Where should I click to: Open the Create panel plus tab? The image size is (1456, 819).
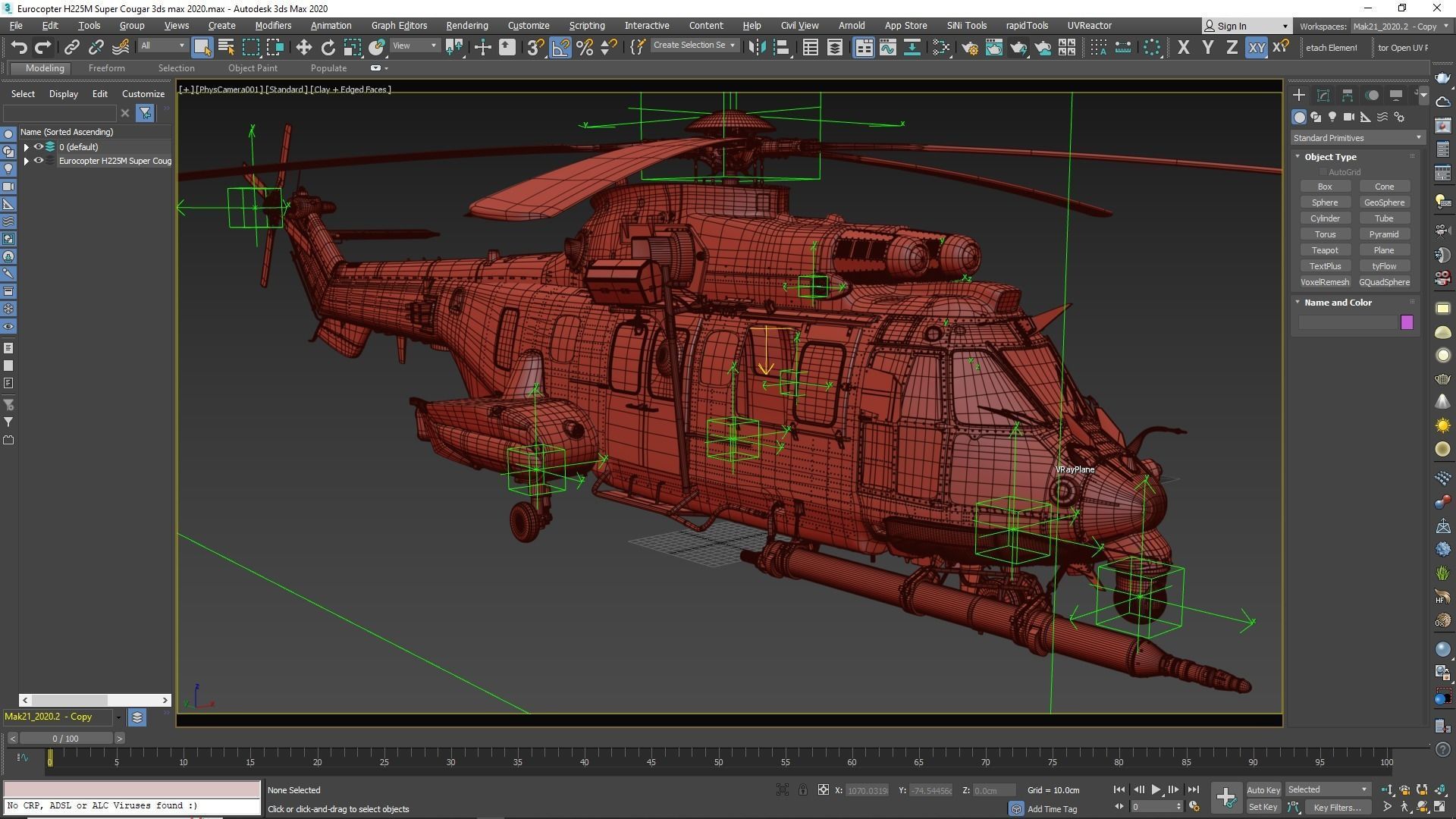(x=1299, y=95)
